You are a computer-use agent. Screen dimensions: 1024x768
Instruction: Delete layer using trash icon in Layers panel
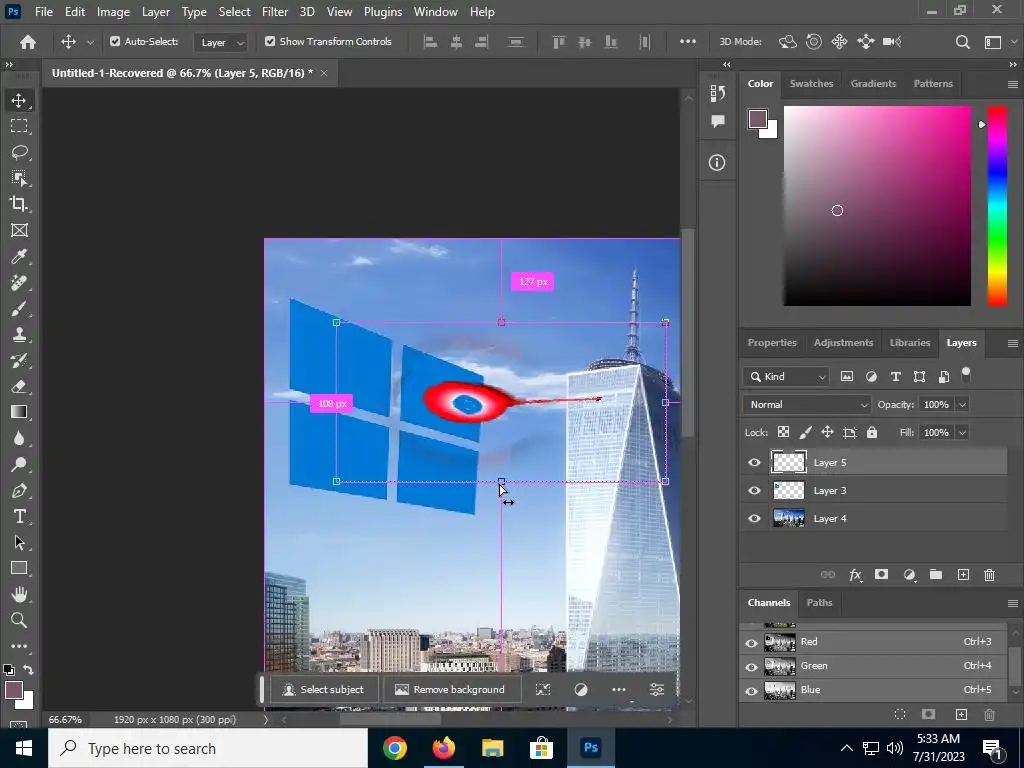989,575
